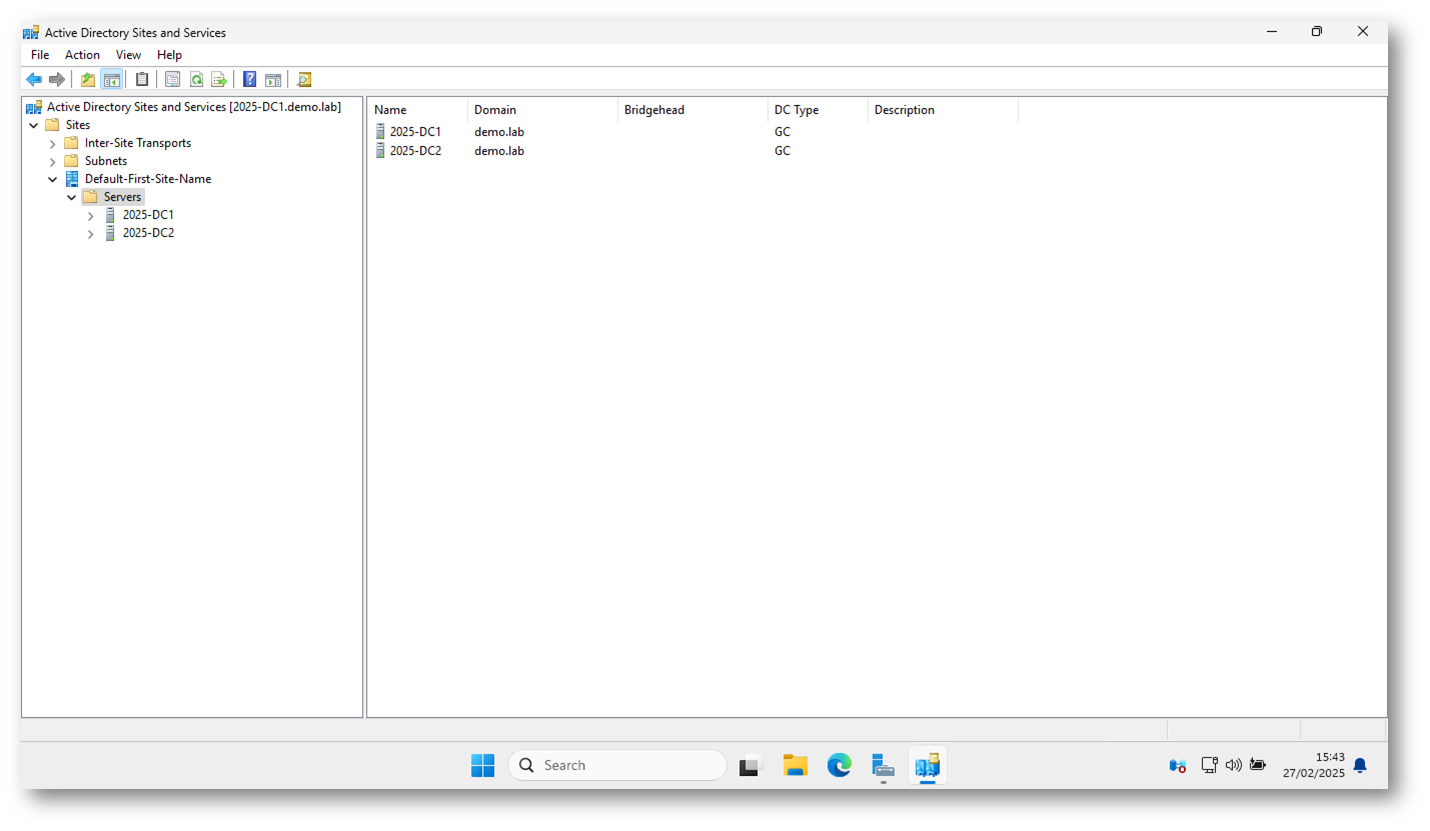Expand 2025-DC1 in the tree
The height and width of the screenshot is (831, 1430).
[91, 216]
